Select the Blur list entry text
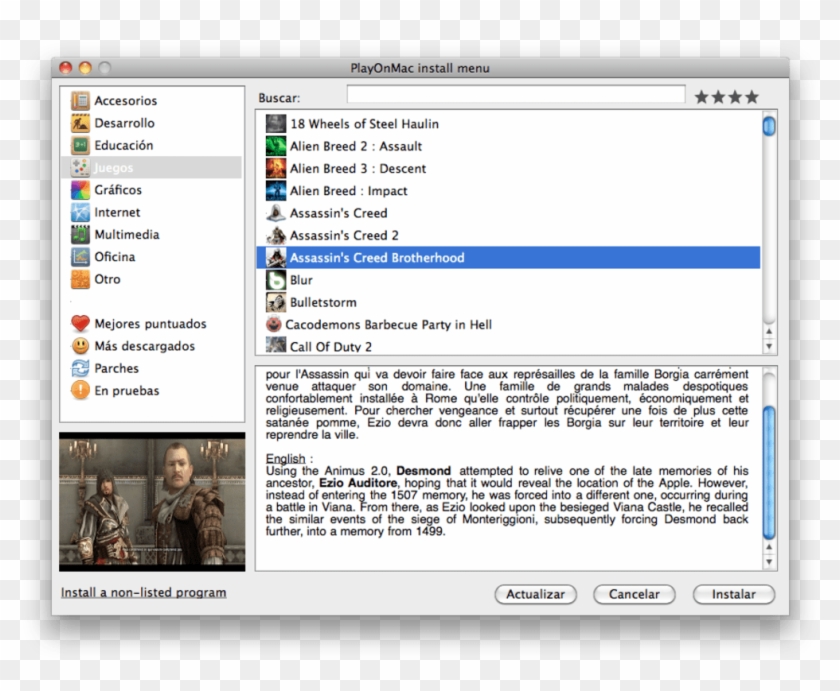The width and height of the screenshot is (840, 691). click(301, 280)
